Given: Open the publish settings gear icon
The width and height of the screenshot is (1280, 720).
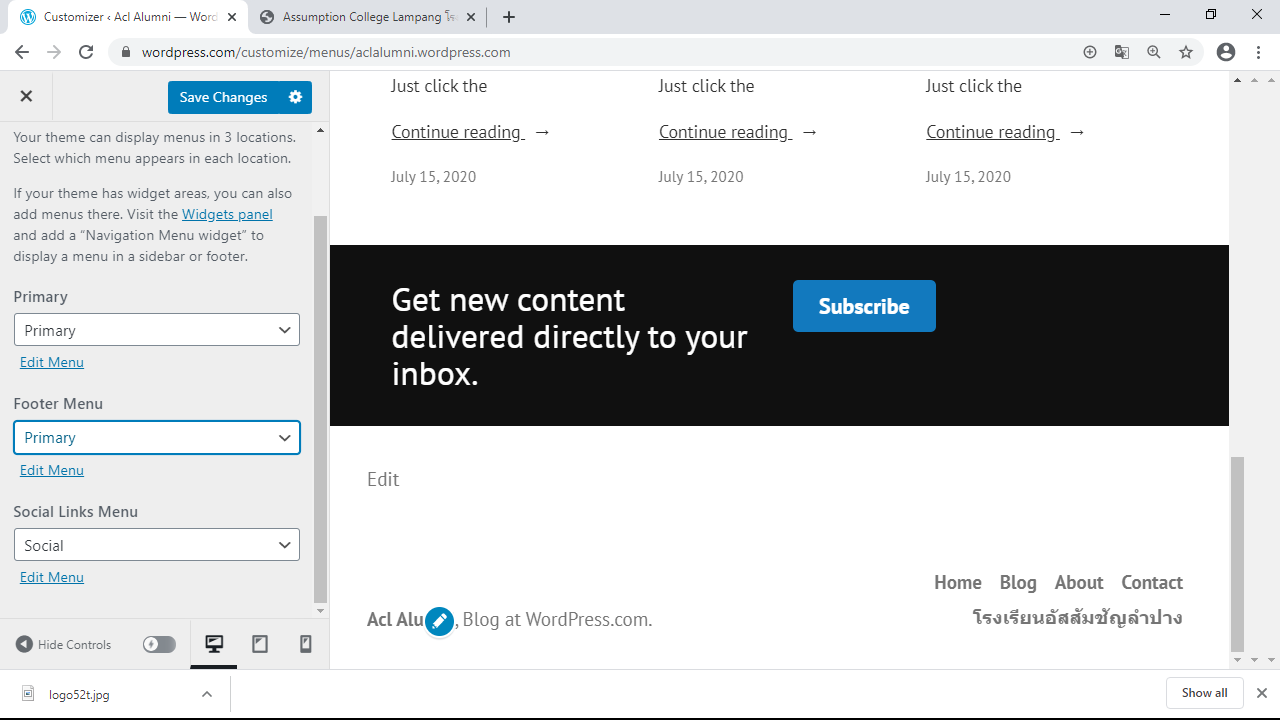Looking at the screenshot, I should [x=295, y=97].
